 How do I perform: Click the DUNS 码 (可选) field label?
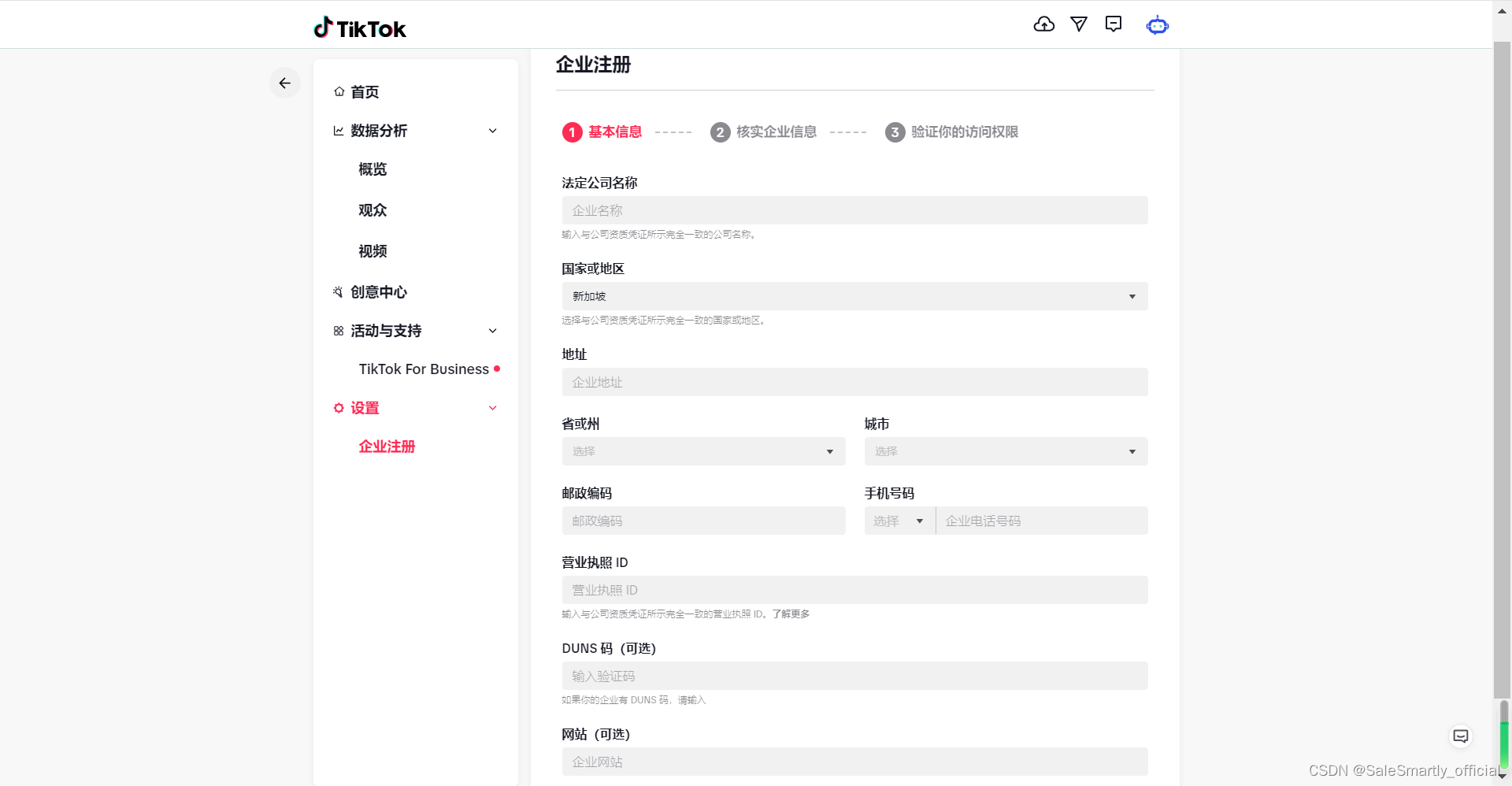(609, 648)
